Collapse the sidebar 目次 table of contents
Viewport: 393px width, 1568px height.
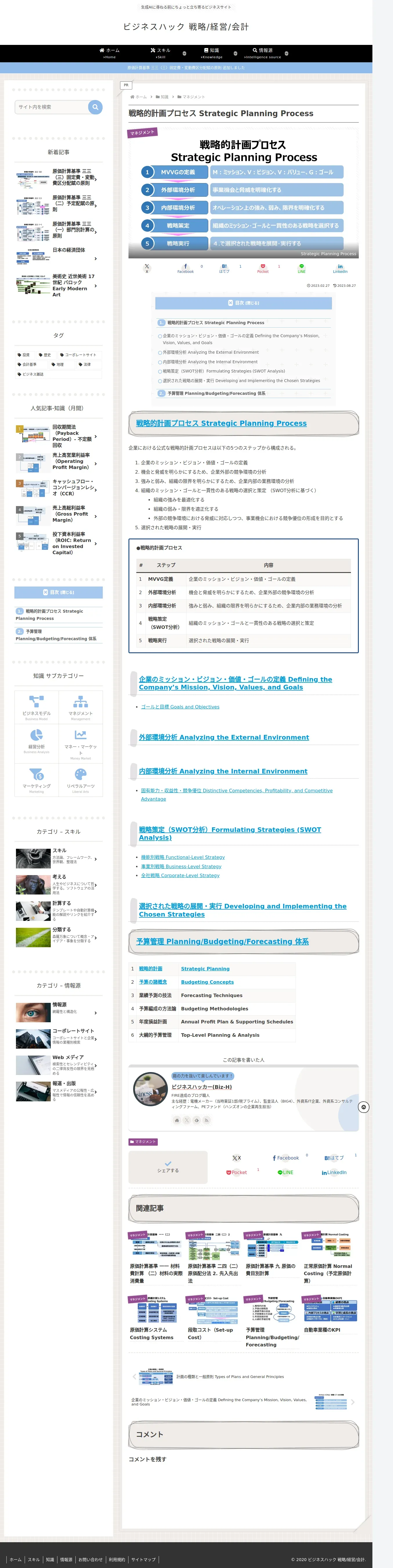[59, 592]
